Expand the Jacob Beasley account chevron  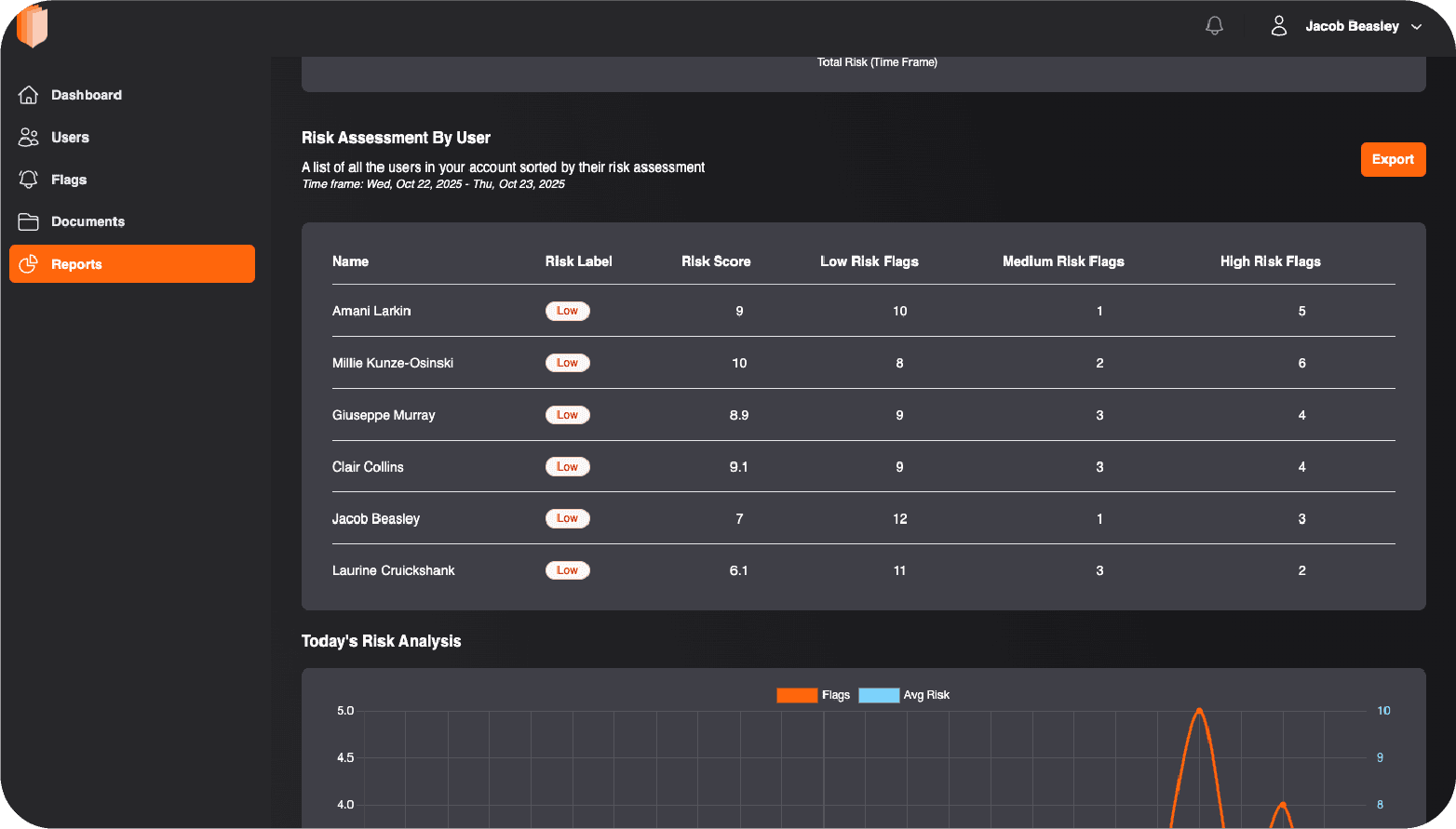point(1416,27)
